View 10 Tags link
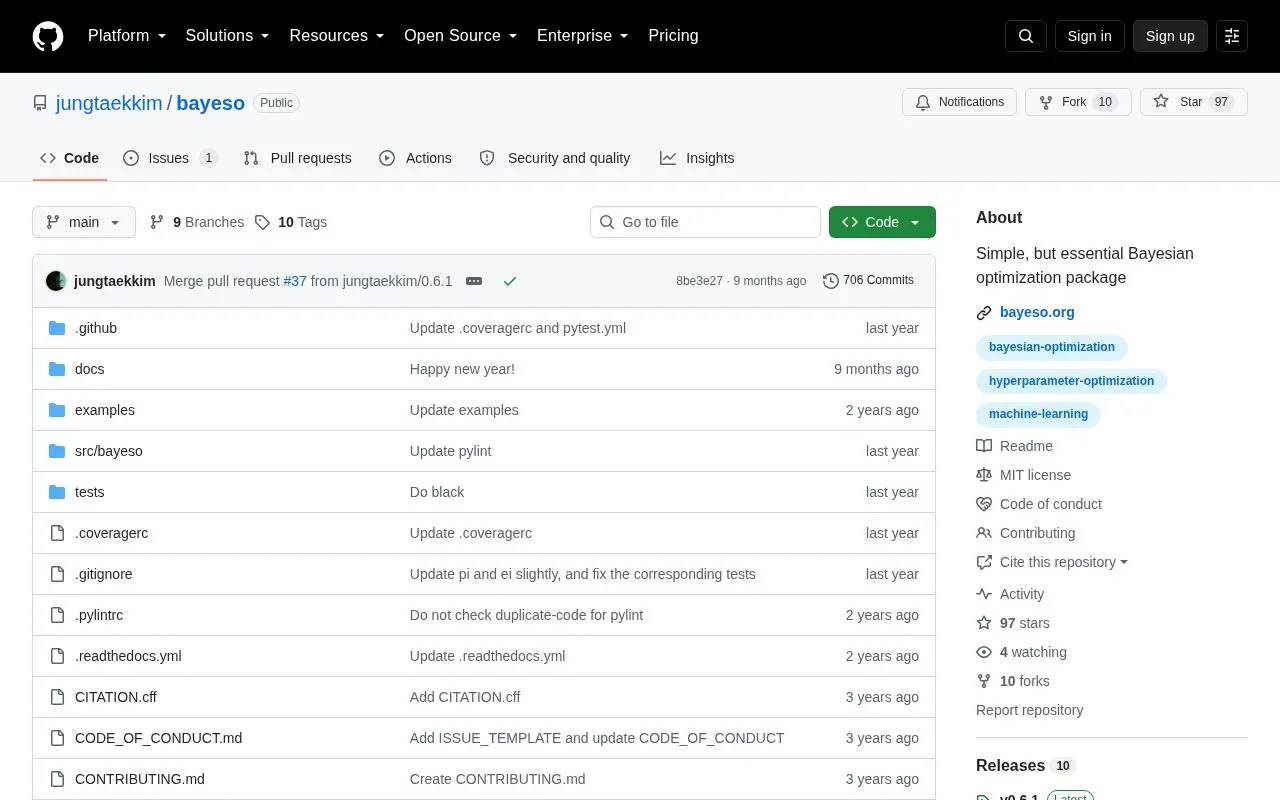 point(291,222)
